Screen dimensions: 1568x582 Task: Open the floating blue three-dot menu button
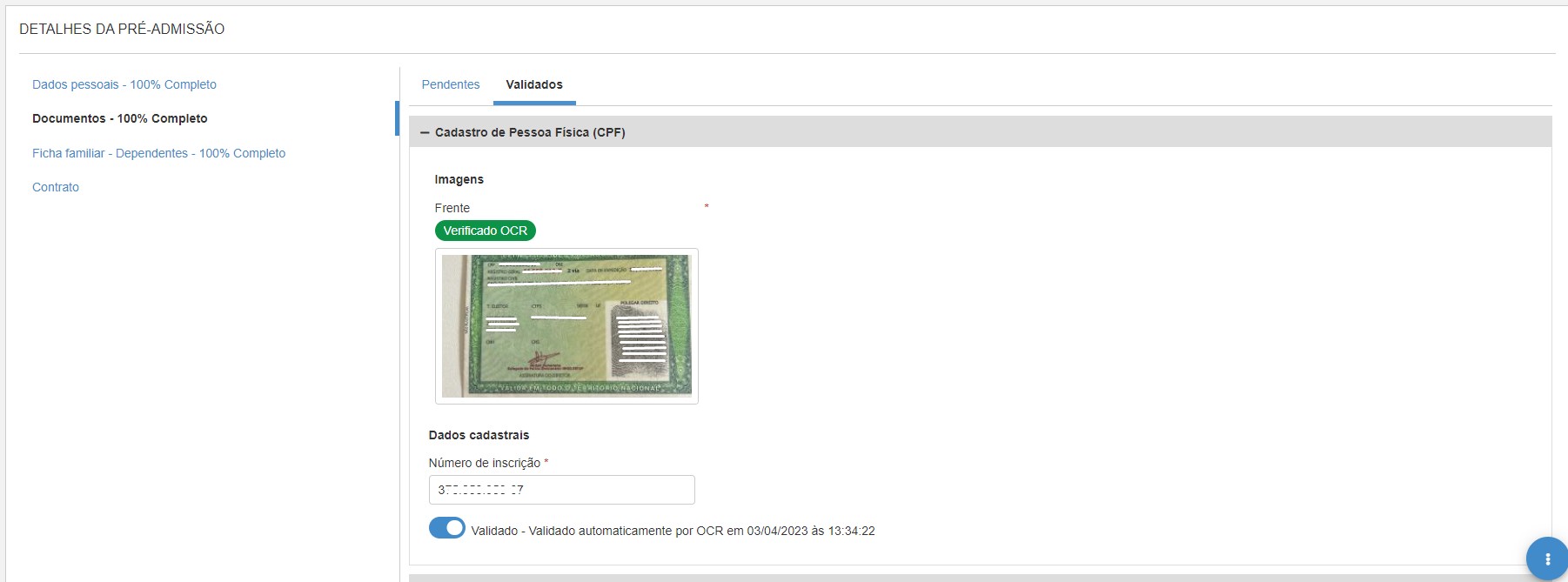click(1547, 559)
